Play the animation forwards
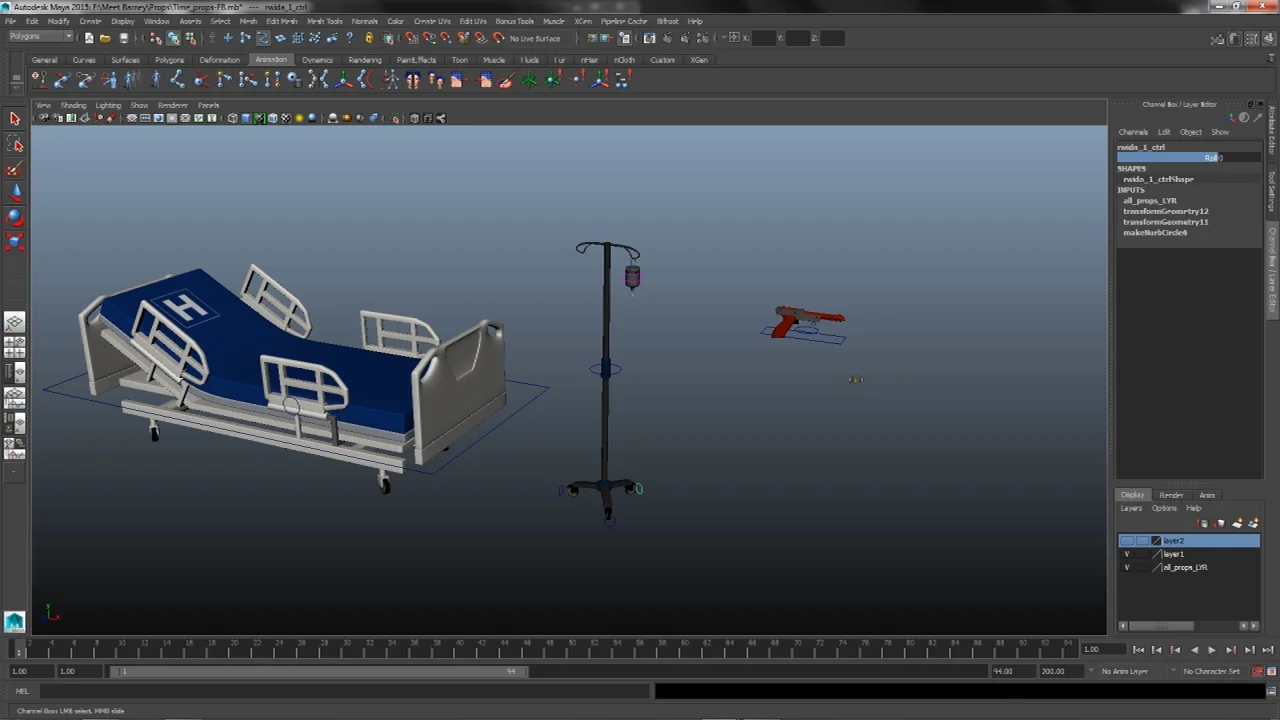1280x720 pixels. (1212, 650)
